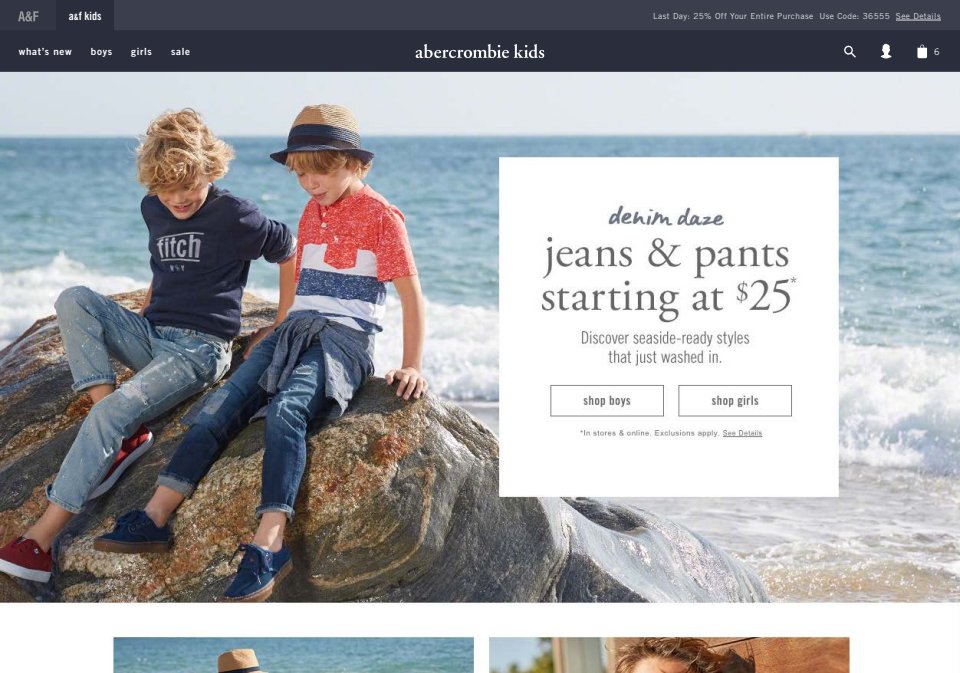Open the boys menu
Viewport: 960px width, 673px height.
point(101,52)
